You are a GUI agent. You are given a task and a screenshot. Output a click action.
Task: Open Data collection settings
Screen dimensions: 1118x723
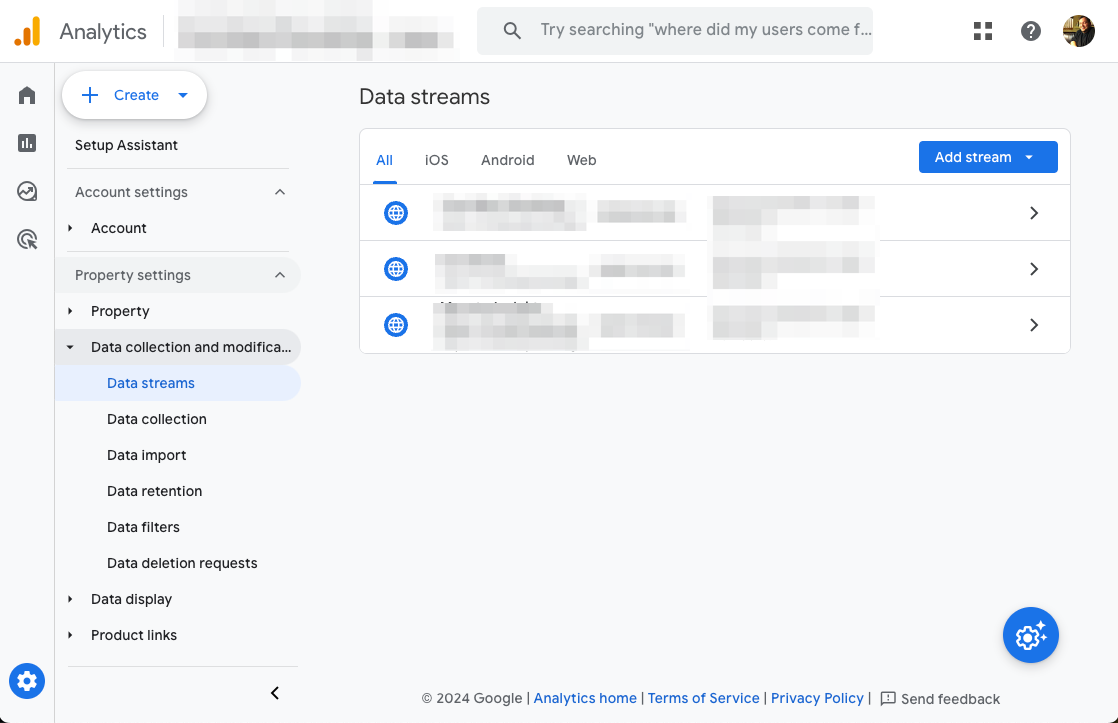click(157, 419)
